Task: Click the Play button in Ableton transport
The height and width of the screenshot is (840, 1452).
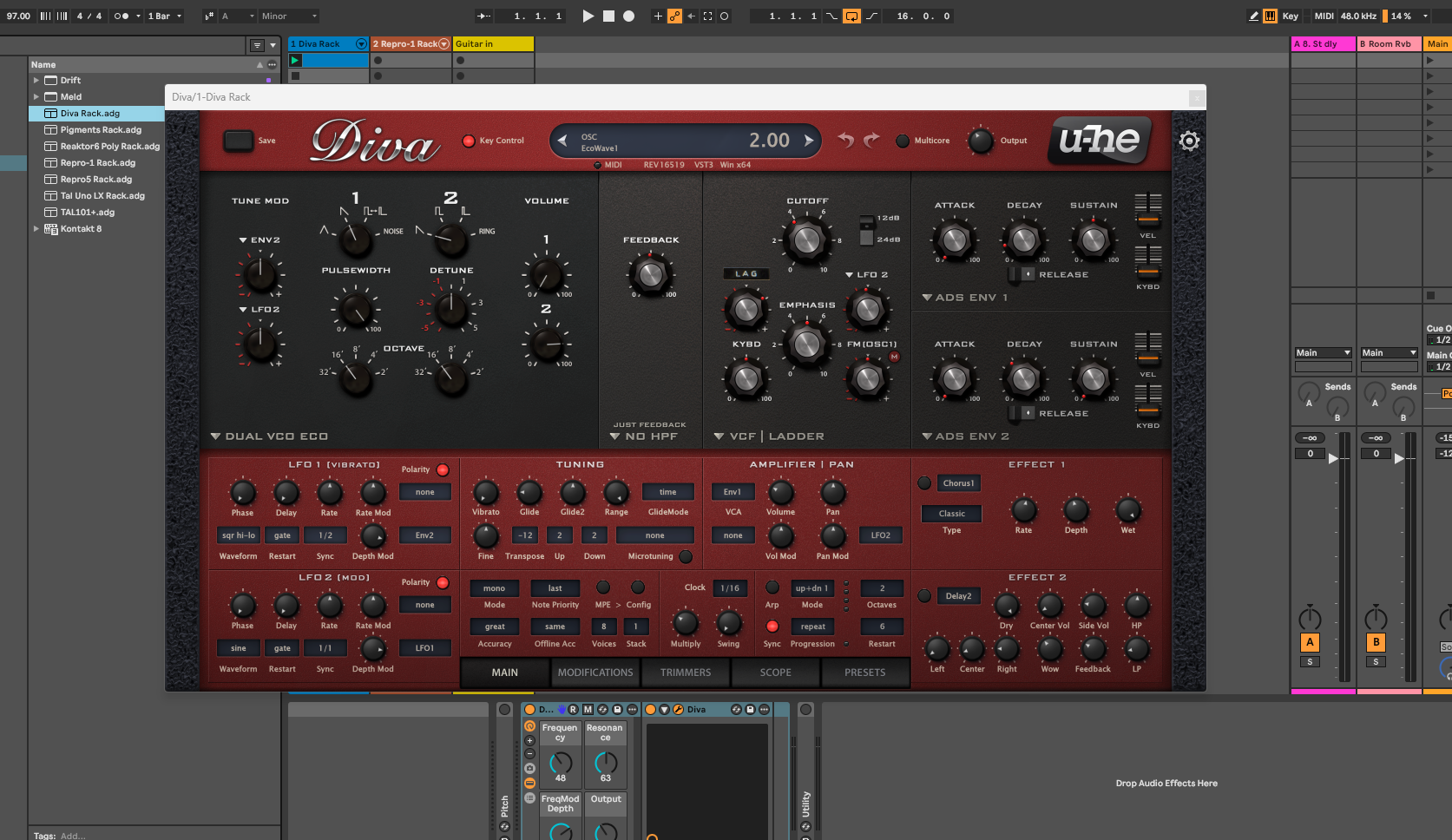Action: 588,16
